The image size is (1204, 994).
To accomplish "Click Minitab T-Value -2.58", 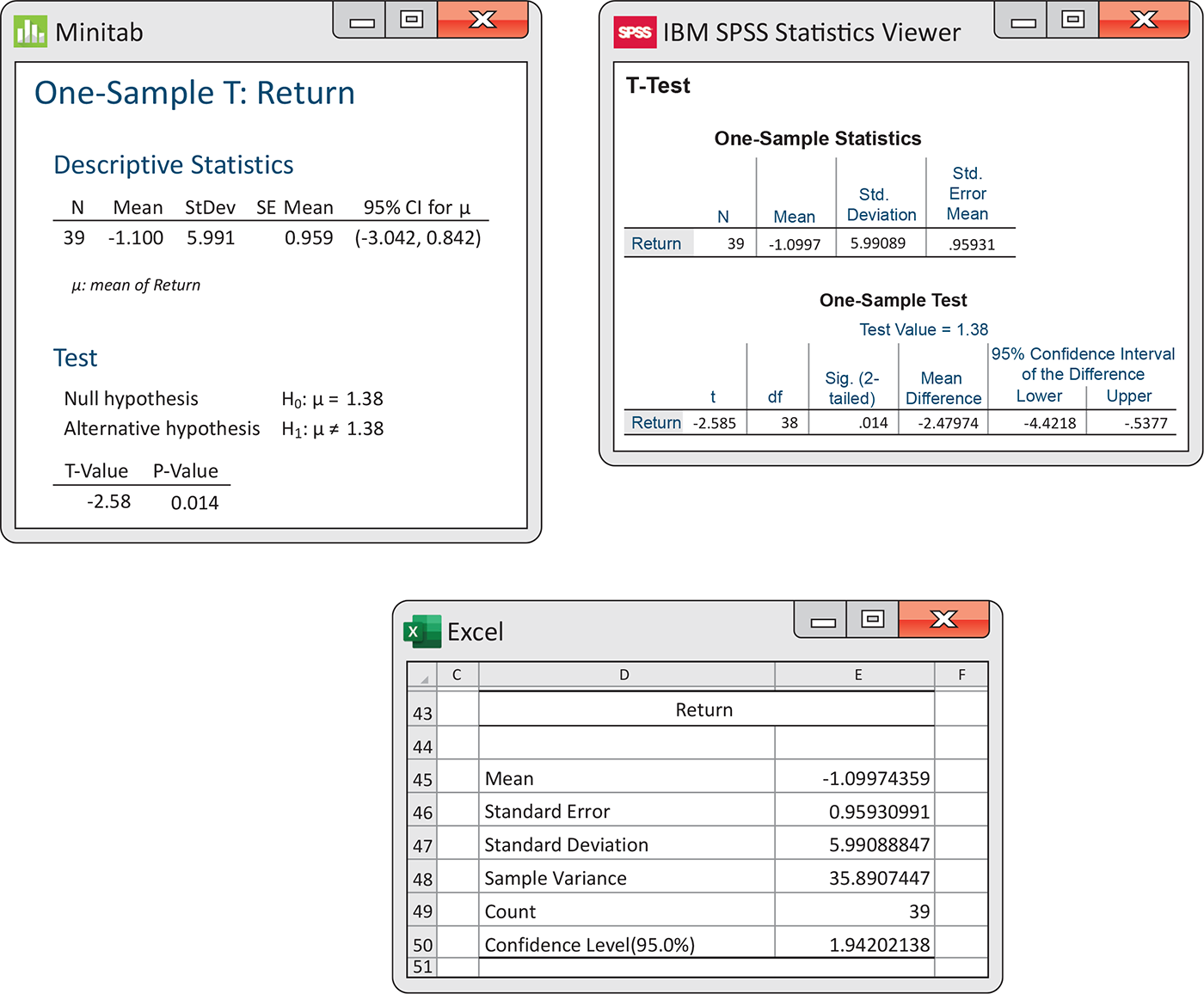I will tap(109, 501).
